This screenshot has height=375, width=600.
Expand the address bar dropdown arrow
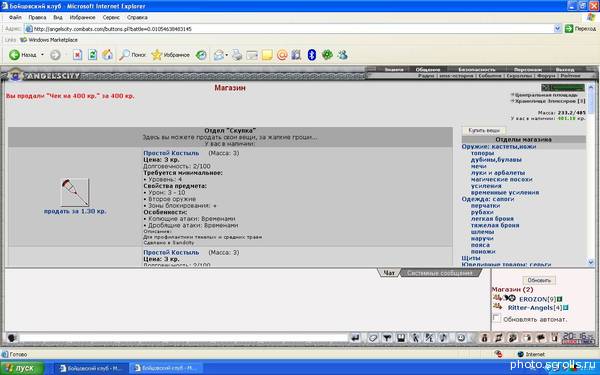(x=558, y=29)
